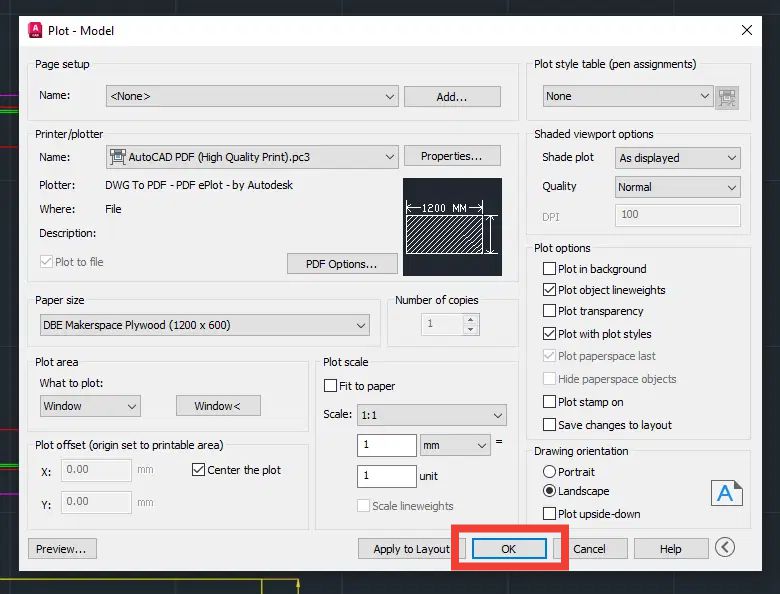The image size is (780, 594).
Task: Click the Plot offset Y field
Action: point(96,502)
